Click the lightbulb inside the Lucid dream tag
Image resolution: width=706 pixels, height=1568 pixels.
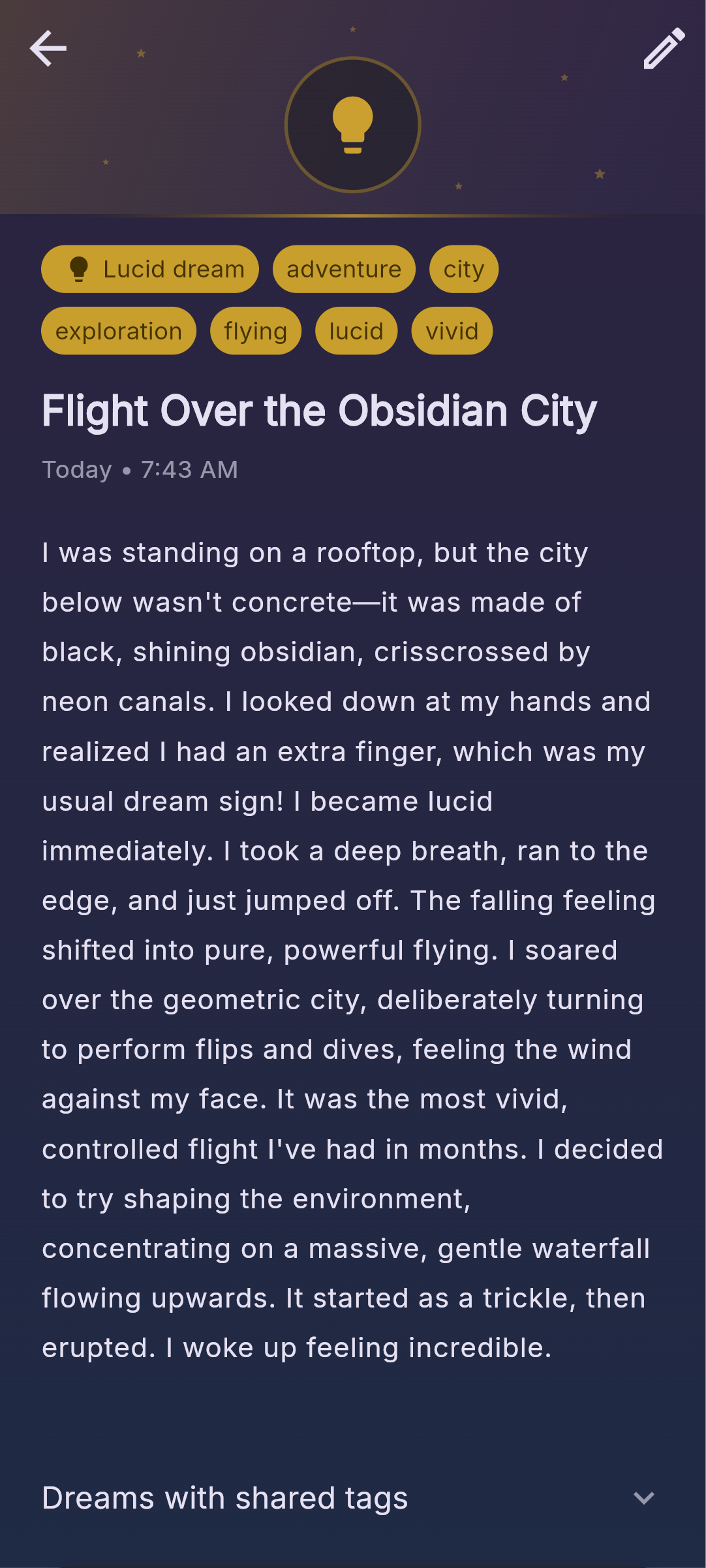80,268
